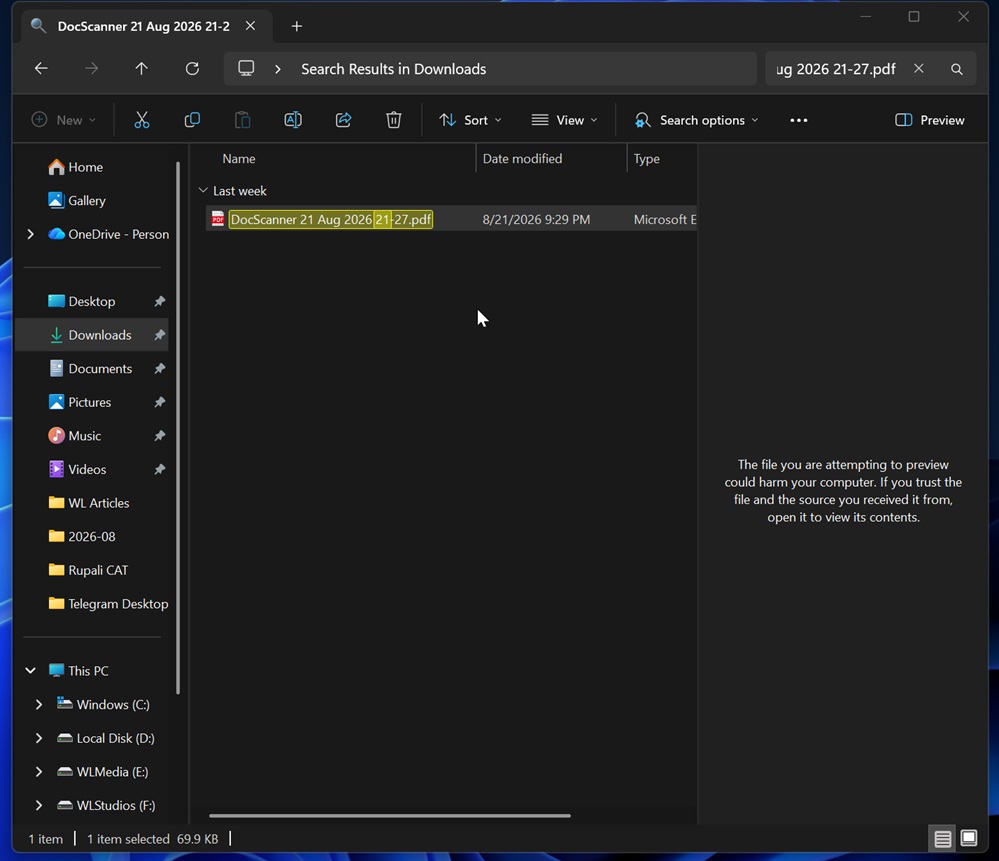Unpin Downloads from quick access

[x=160, y=335]
